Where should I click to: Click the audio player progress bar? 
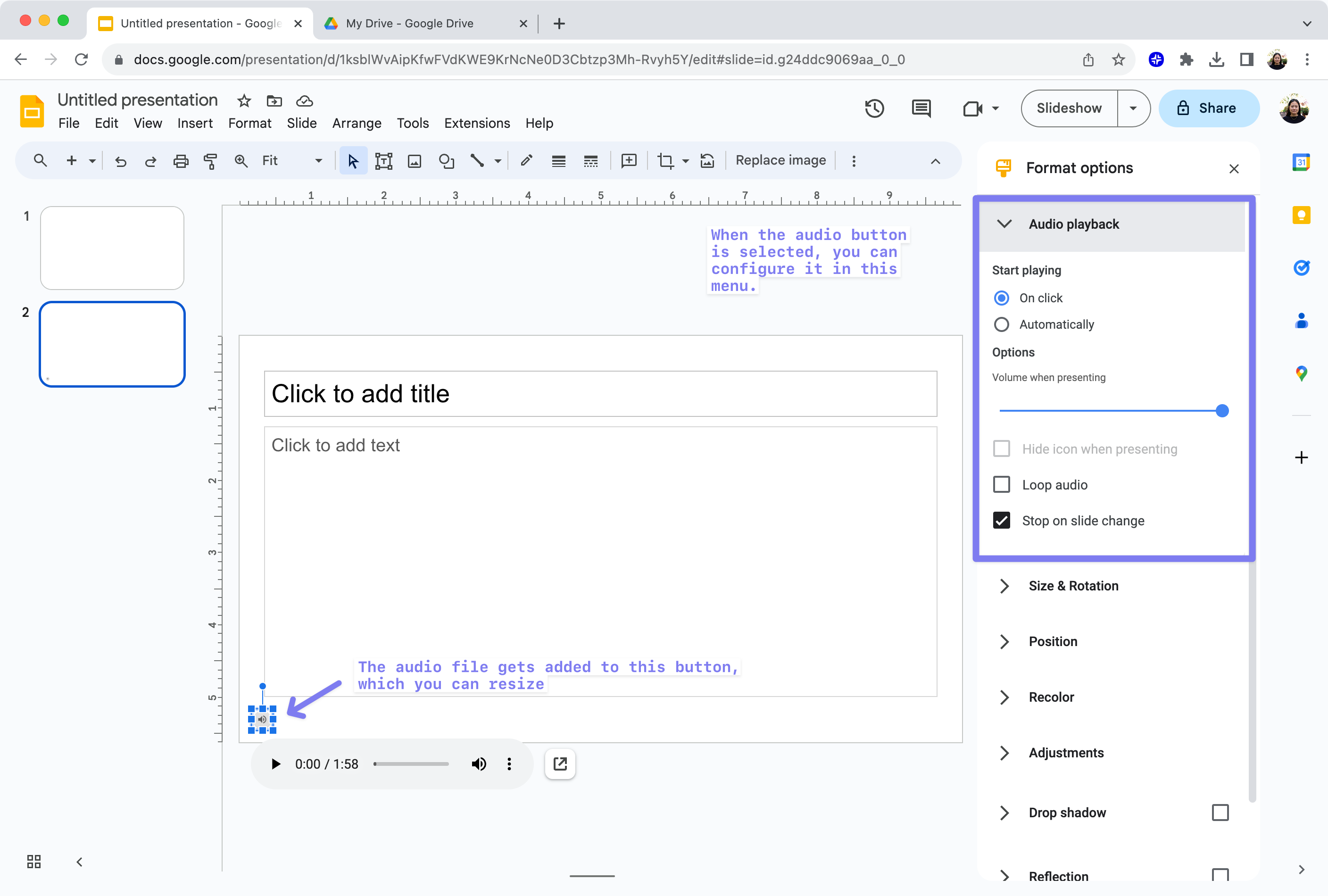pos(411,764)
